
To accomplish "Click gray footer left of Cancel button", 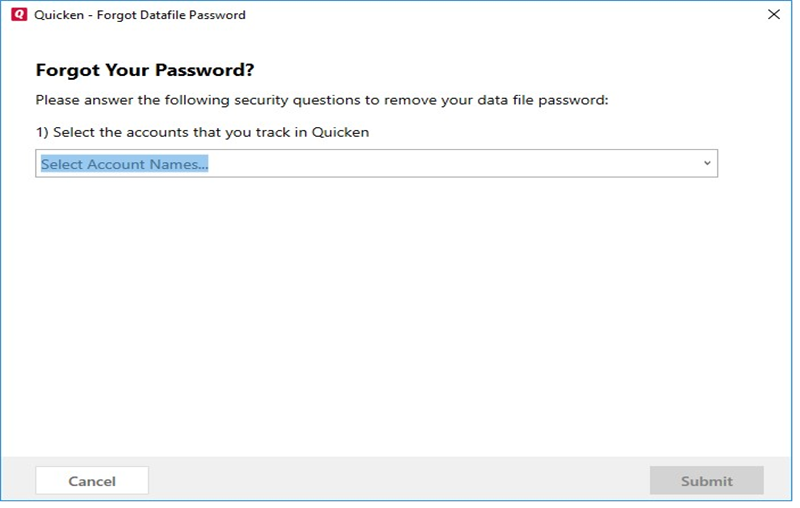I will tap(18, 481).
